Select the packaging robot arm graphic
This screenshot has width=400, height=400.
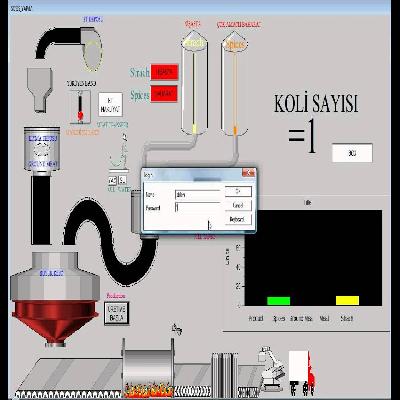pos(271,368)
